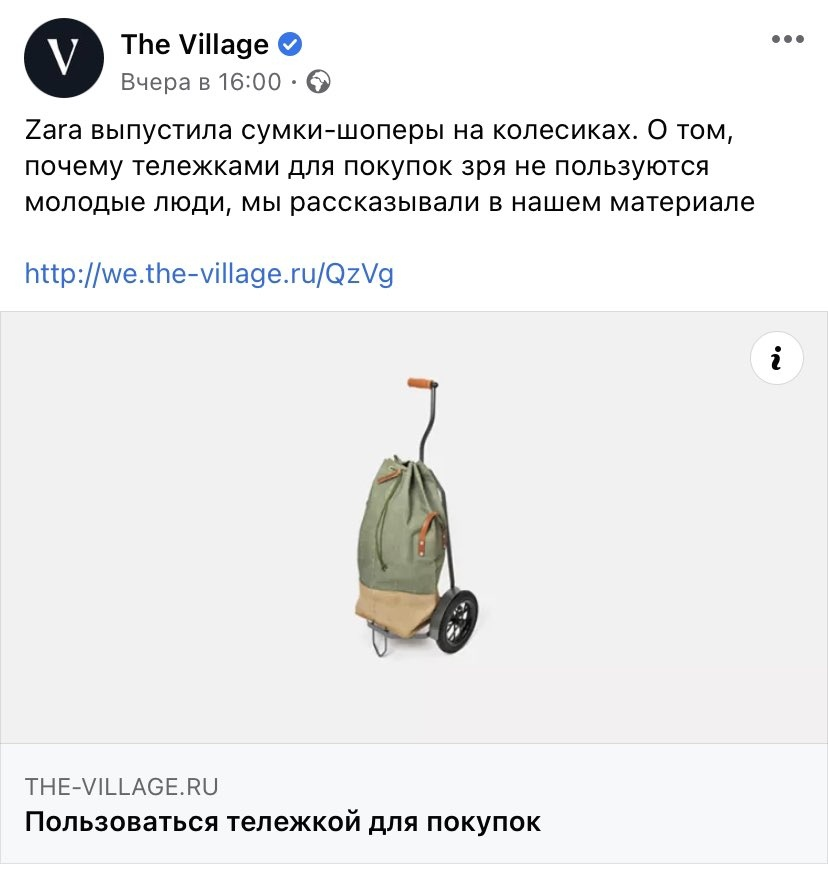Click the blue verified checkmark badge

tap(290, 44)
